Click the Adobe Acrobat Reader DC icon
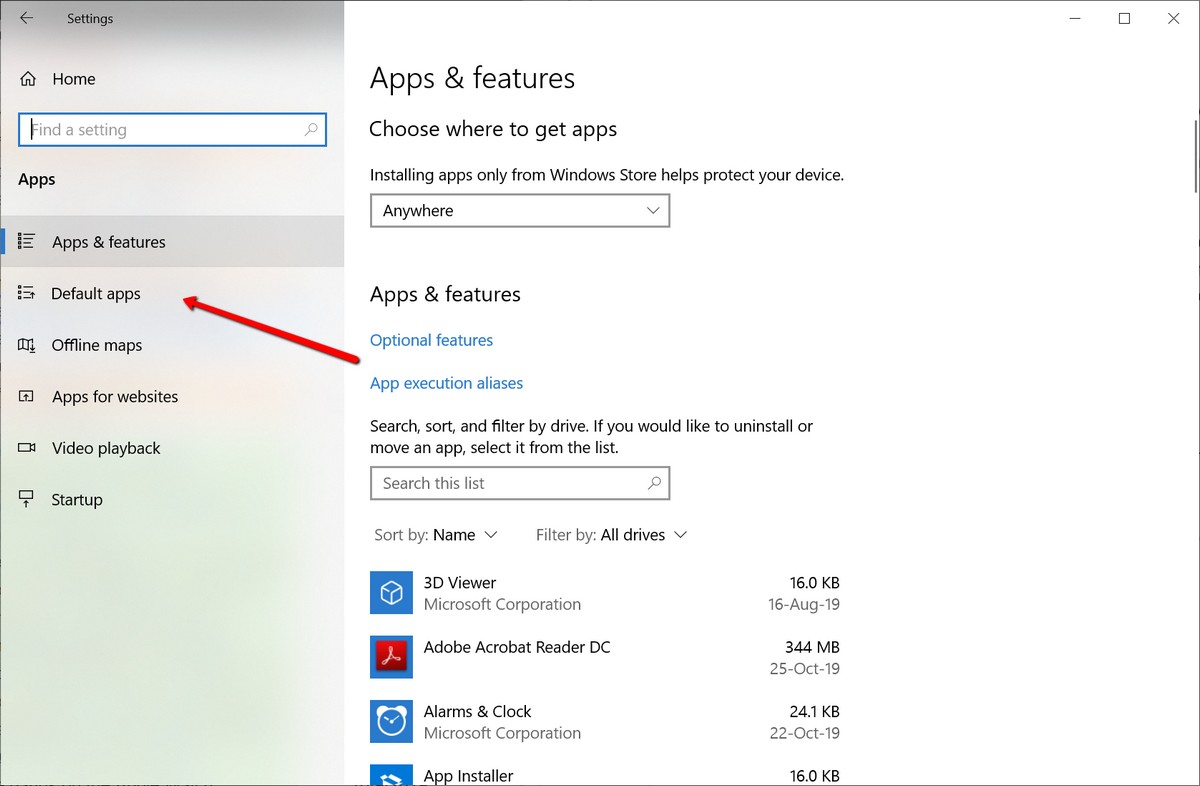This screenshot has width=1200, height=786. pyautogui.click(x=391, y=657)
